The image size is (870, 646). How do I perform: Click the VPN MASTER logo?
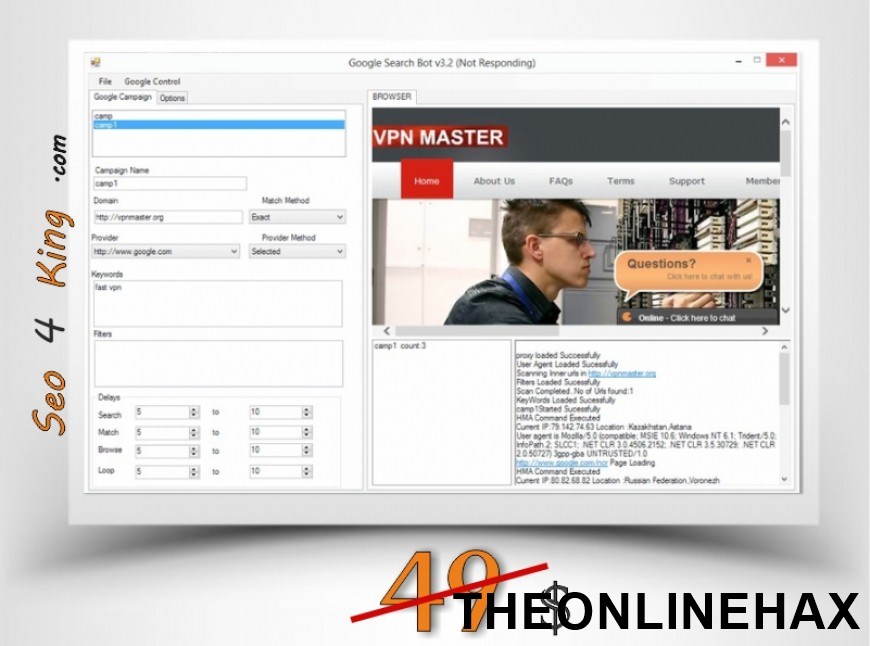click(x=438, y=137)
